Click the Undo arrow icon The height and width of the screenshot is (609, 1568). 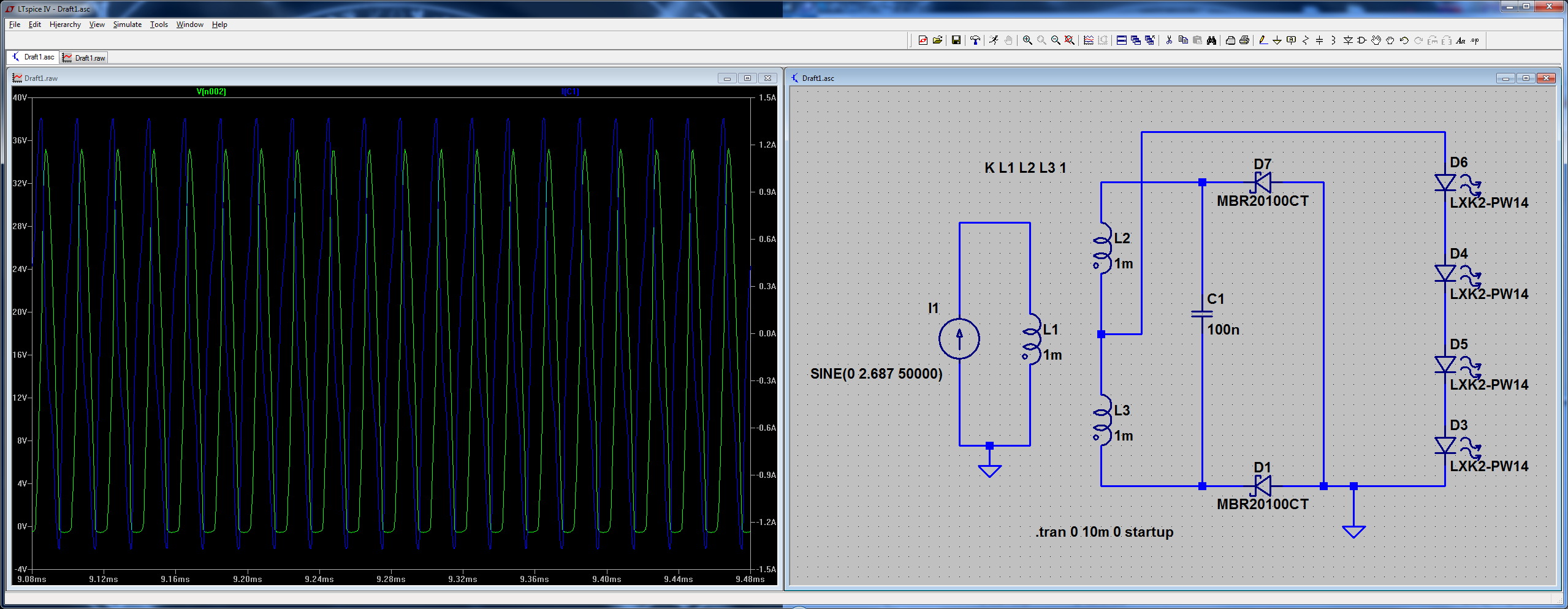1404,40
